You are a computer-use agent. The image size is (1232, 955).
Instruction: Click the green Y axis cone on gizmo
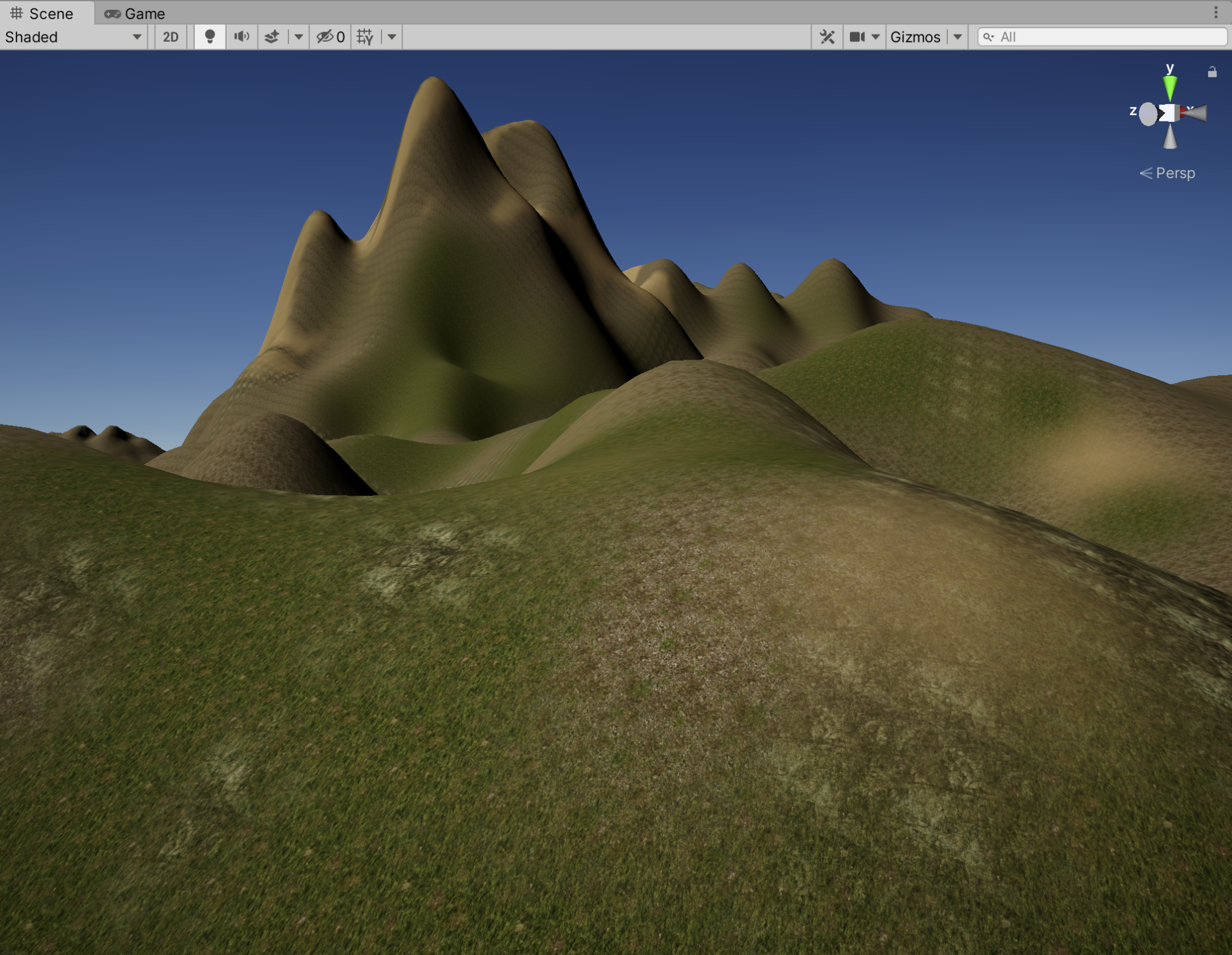pos(1170,87)
